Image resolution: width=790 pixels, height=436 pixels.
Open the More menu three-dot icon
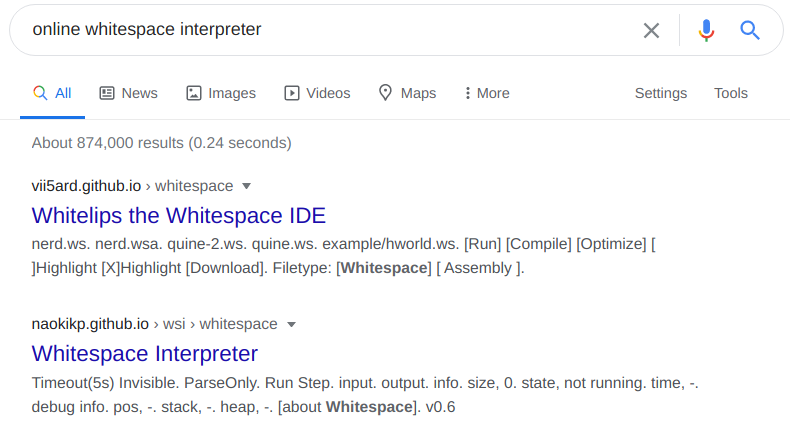coord(467,93)
